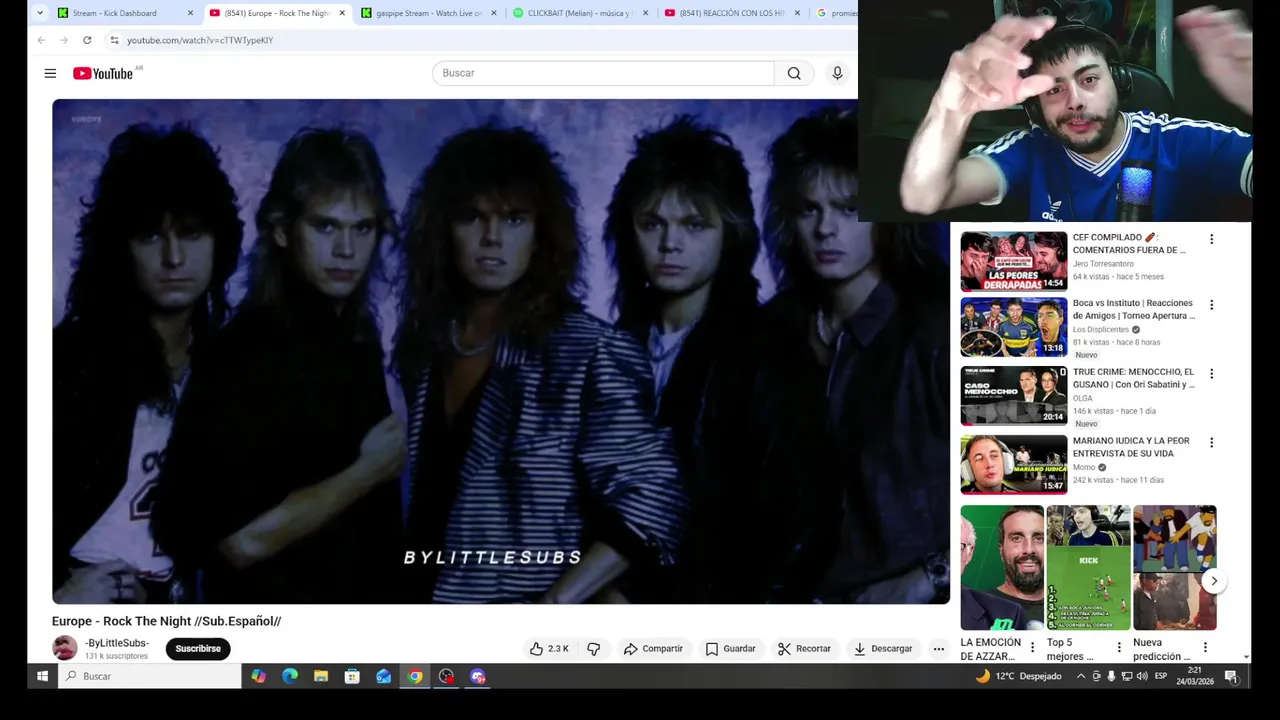Open Boca vs Instituto video thumbnail

1014,327
